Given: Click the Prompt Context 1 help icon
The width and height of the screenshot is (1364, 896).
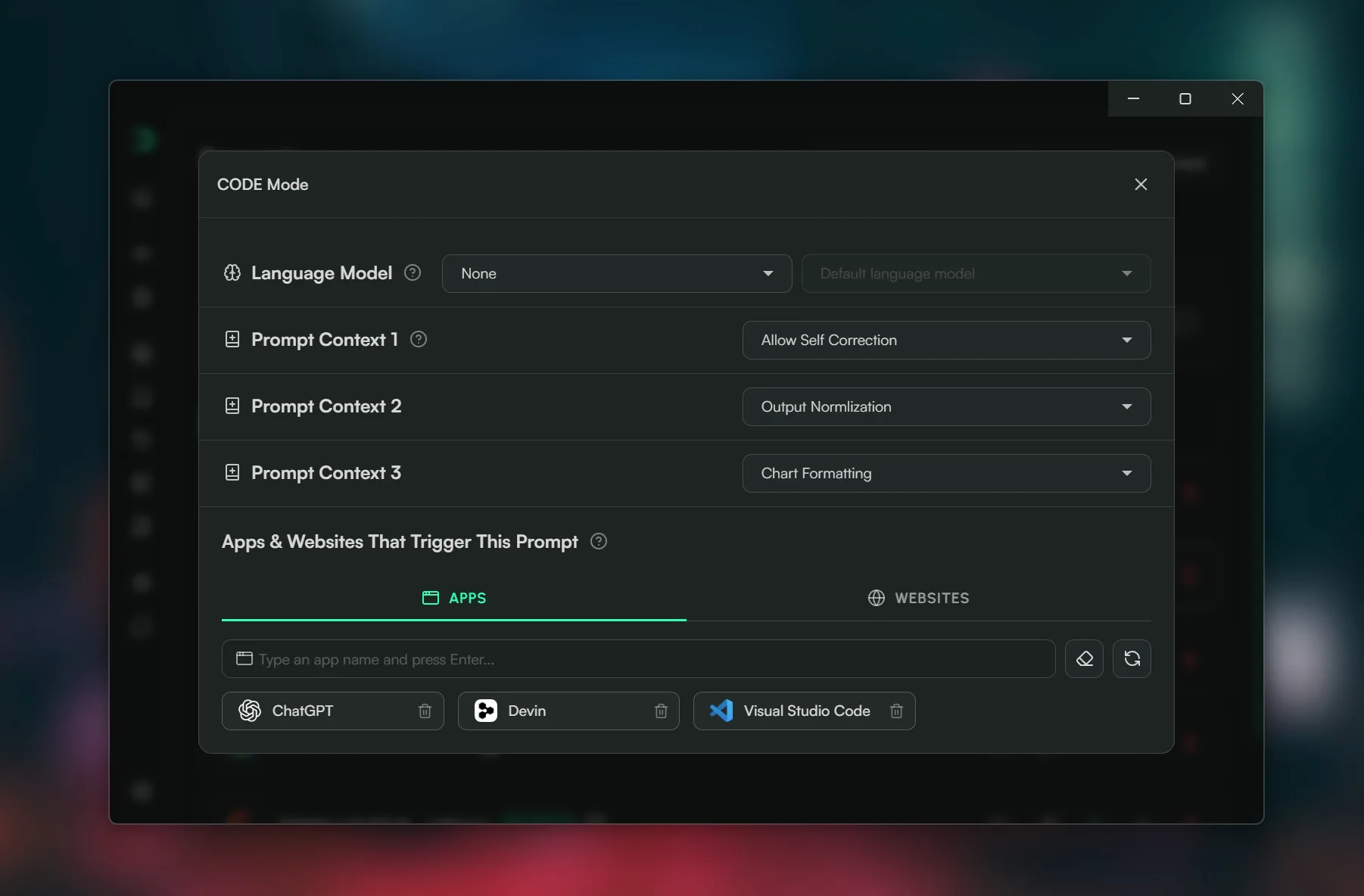Looking at the screenshot, I should point(419,339).
